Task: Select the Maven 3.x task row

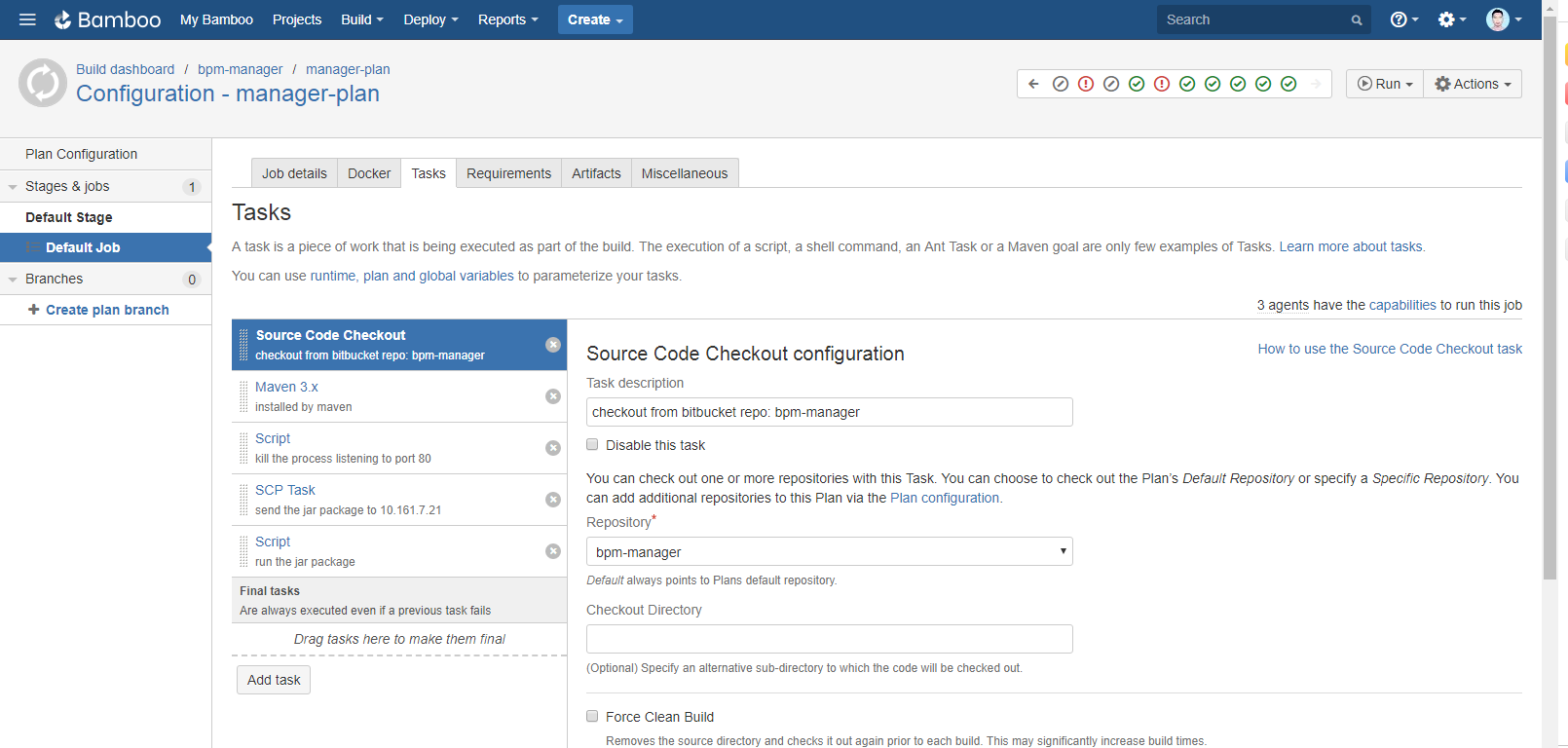Action: (x=399, y=396)
